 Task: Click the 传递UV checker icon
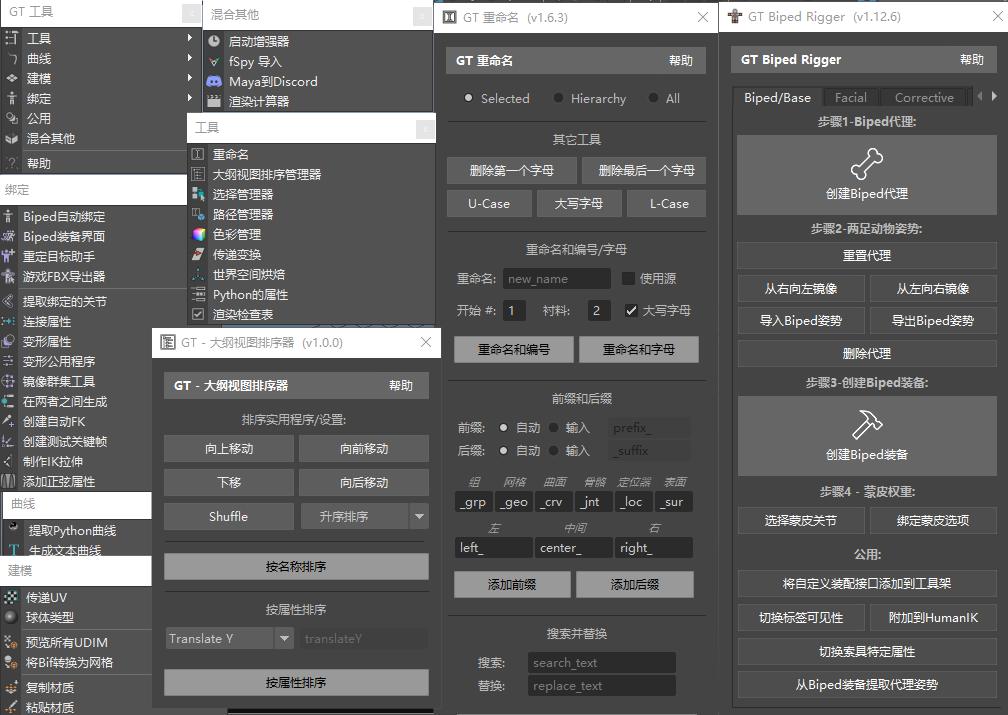[x=11, y=597]
